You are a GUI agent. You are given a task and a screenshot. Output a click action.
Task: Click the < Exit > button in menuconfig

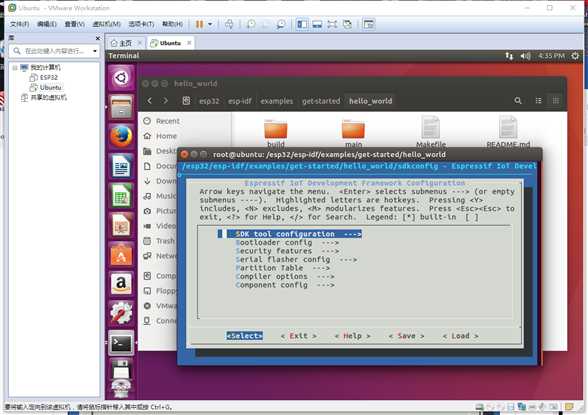pos(298,336)
